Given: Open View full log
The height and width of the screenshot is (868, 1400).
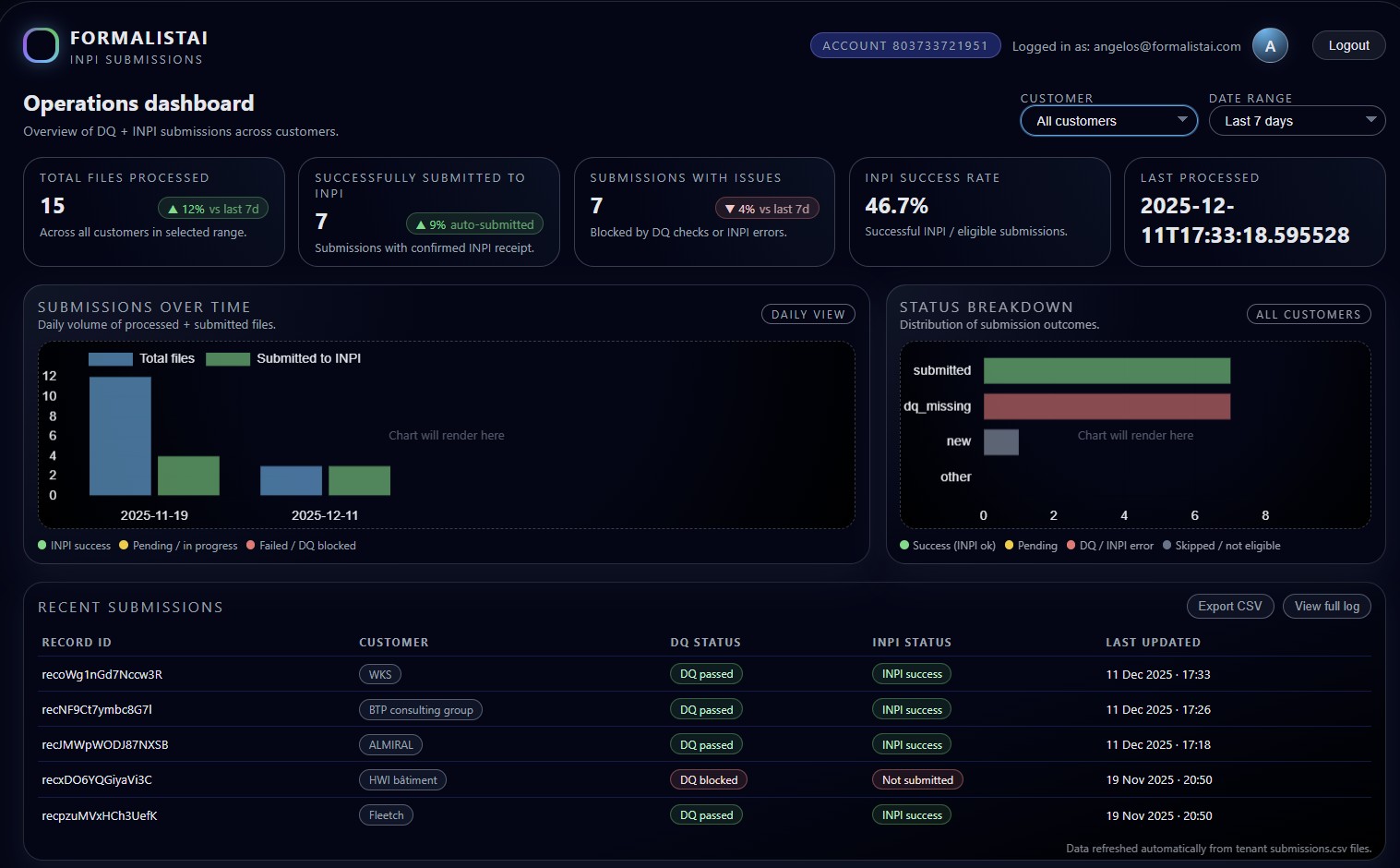Looking at the screenshot, I should [x=1326, y=606].
